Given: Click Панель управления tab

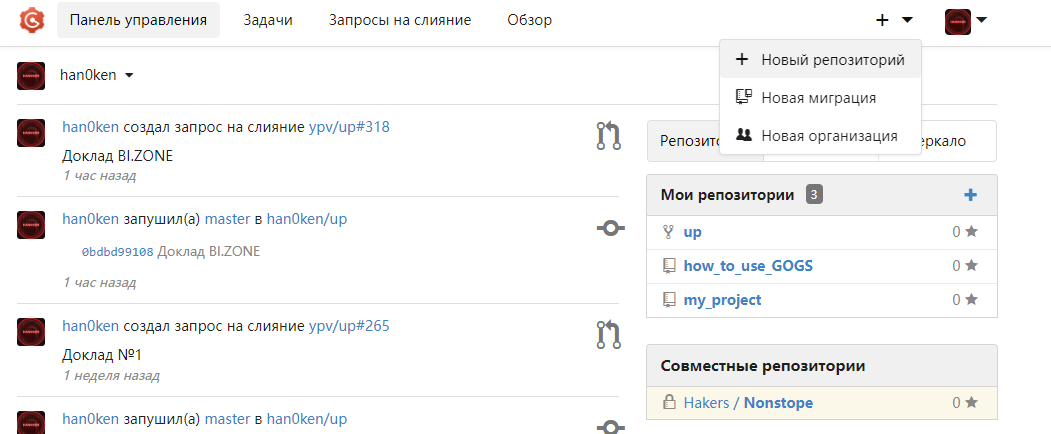Looking at the screenshot, I should (x=138, y=20).
